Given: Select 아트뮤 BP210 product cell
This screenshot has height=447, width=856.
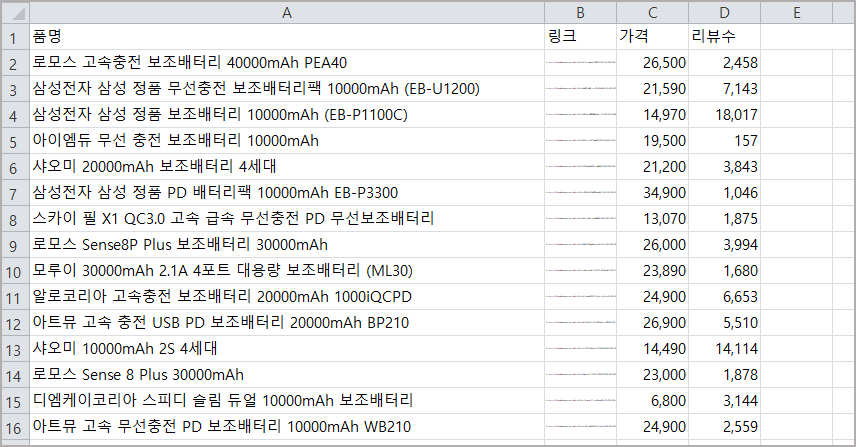Looking at the screenshot, I should pos(287,323).
